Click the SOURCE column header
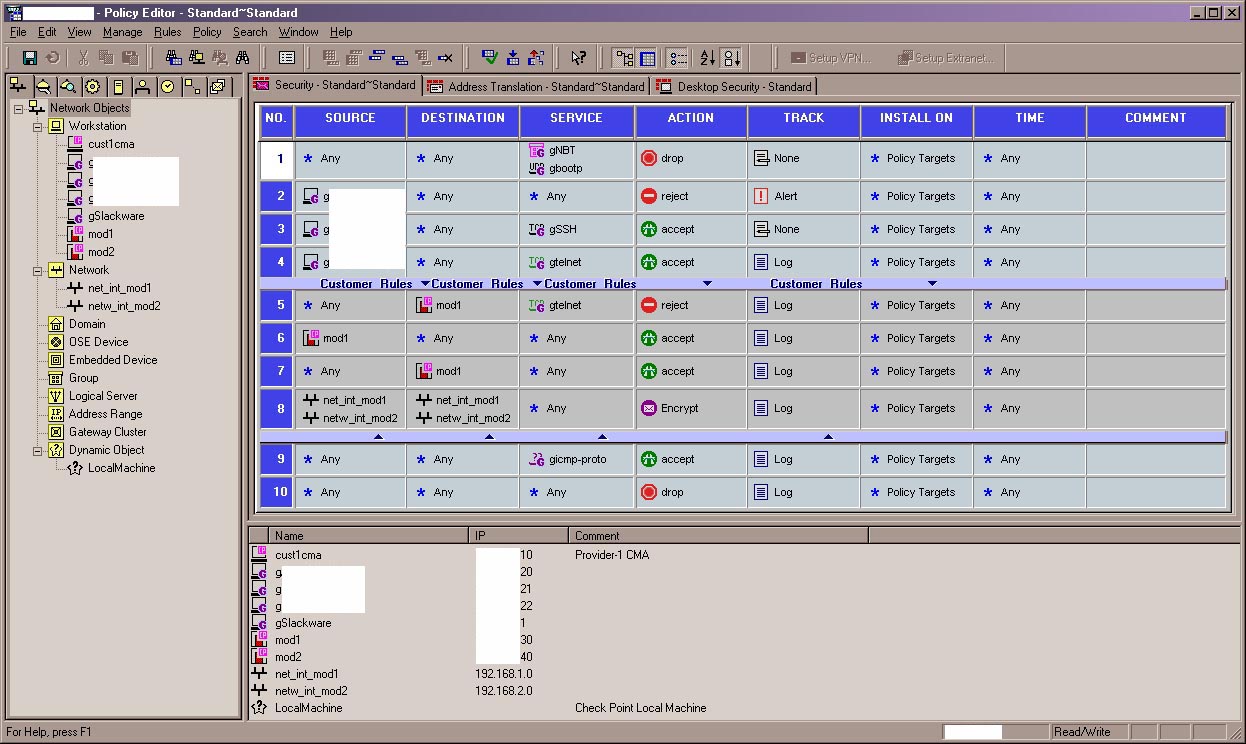Screen dimensions: 1246x744 coord(350,120)
